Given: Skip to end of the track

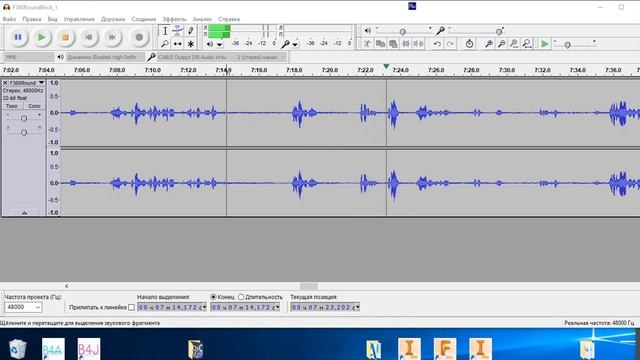Looking at the screenshot, I should click(112, 37).
